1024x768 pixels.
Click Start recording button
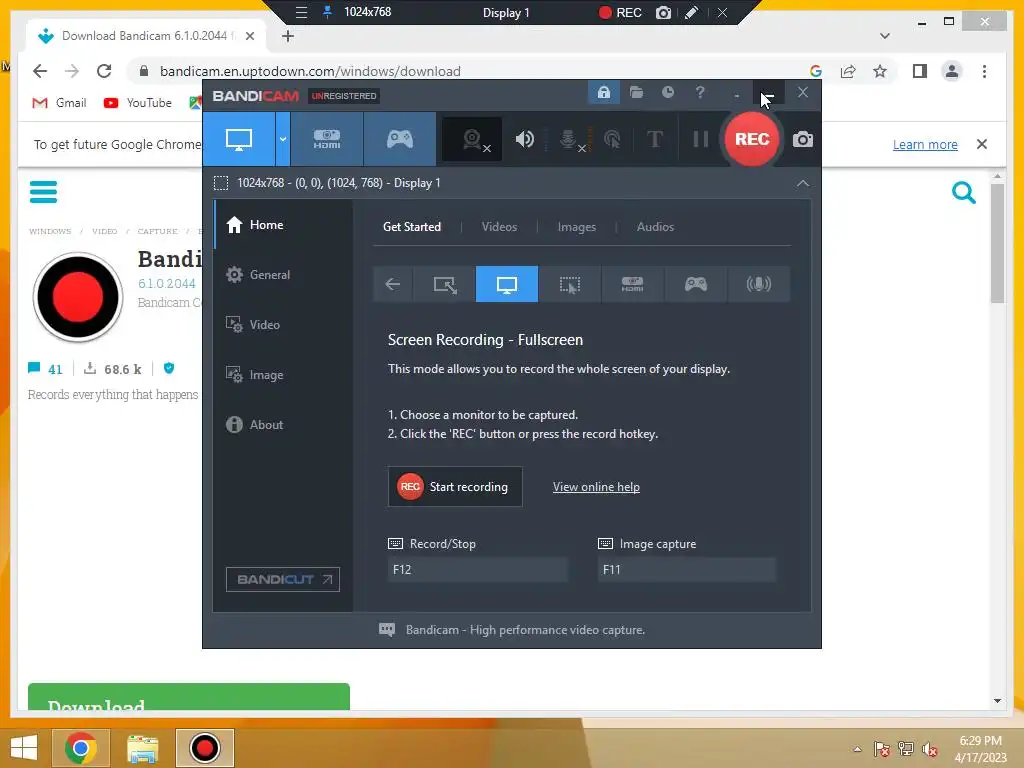pos(455,487)
